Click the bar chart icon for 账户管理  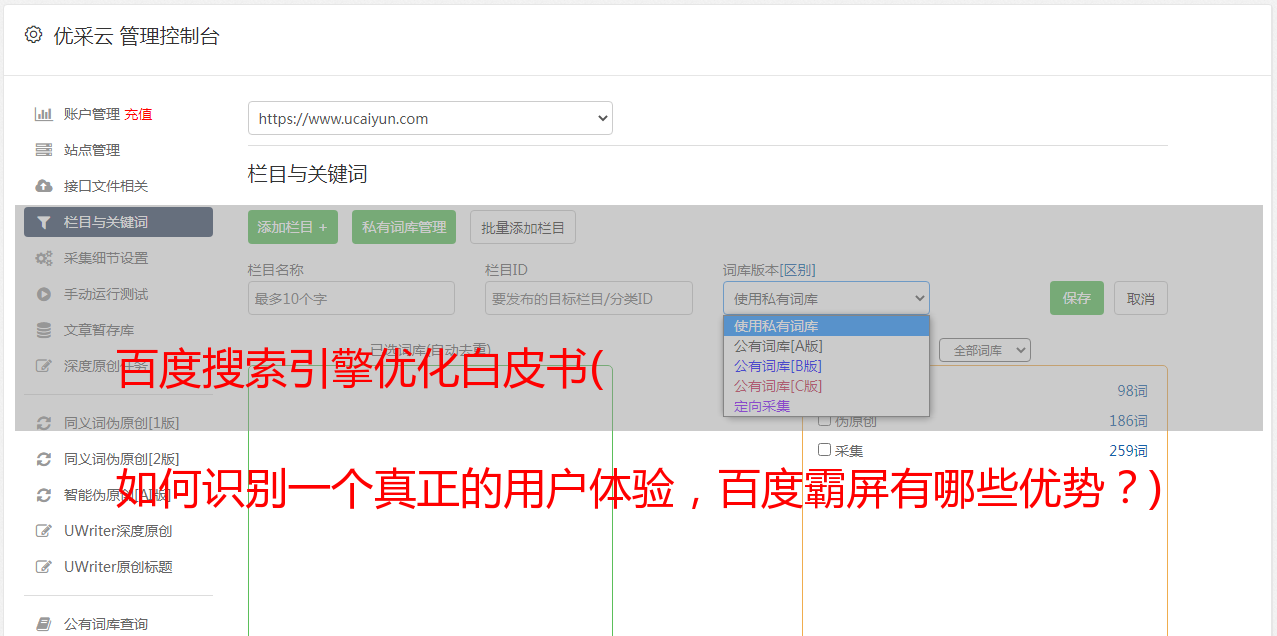(44, 114)
